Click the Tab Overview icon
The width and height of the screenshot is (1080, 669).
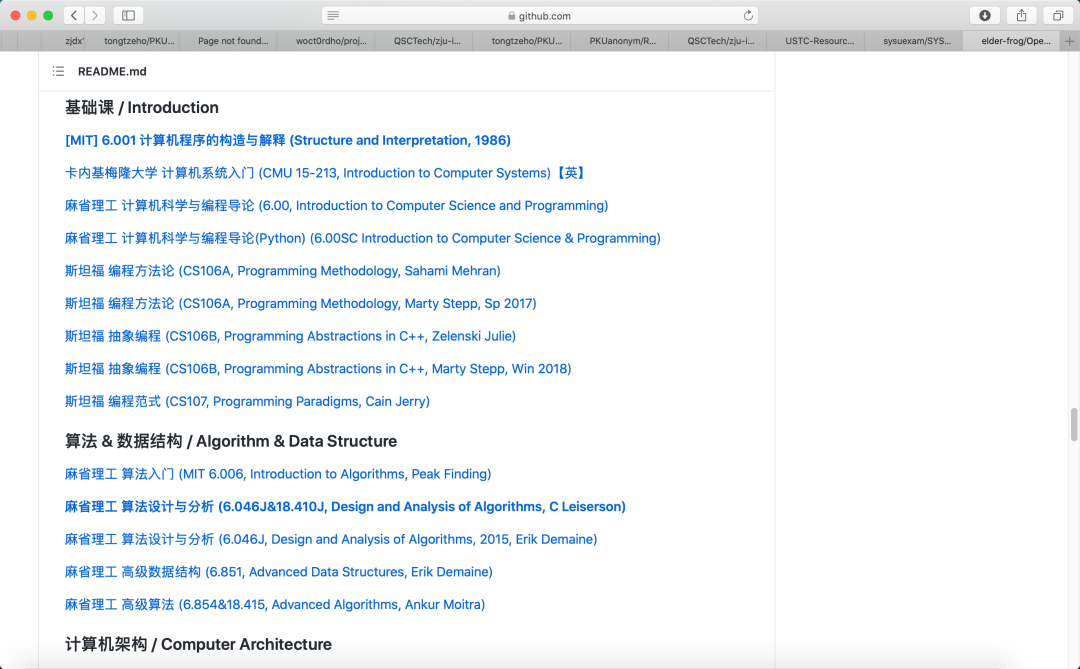[1057, 15]
